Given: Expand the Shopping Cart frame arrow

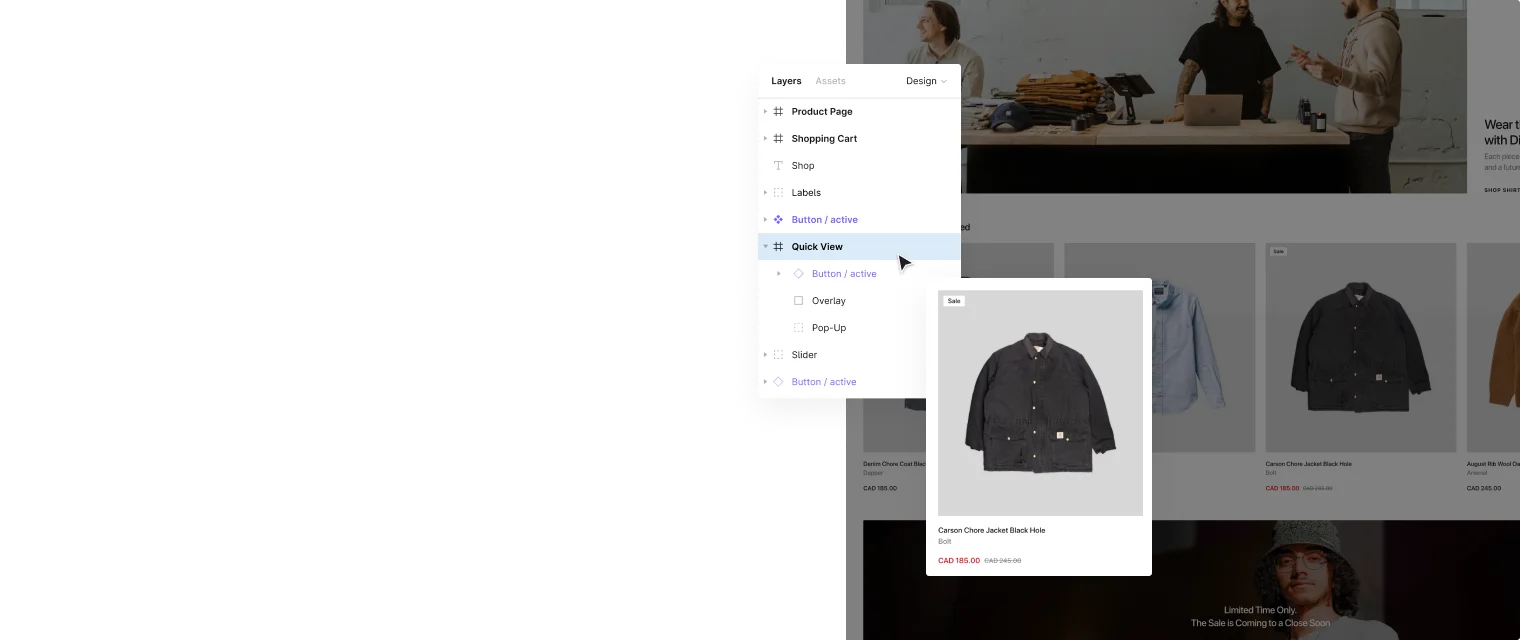Looking at the screenshot, I should [x=766, y=139].
